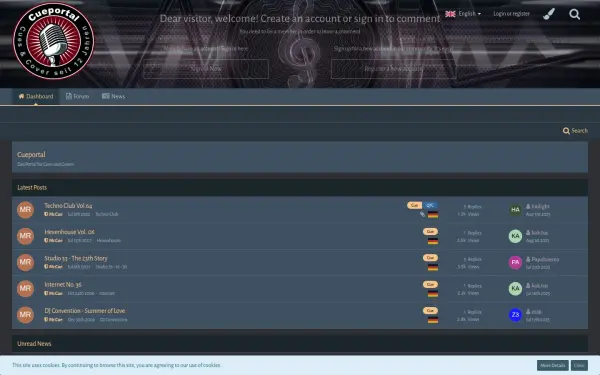Click the Hexenhouse category link

(x=109, y=241)
